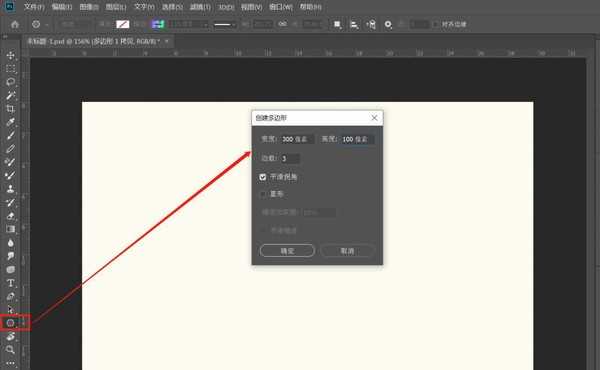Viewport: 600px width, 370px height.
Task: Open the 3D(D) menu
Action: tap(226, 7)
